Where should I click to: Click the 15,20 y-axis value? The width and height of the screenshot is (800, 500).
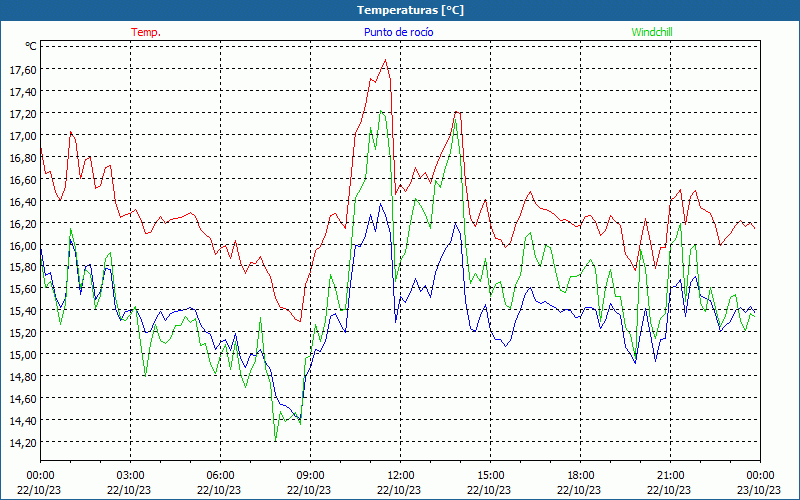(x=23, y=333)
